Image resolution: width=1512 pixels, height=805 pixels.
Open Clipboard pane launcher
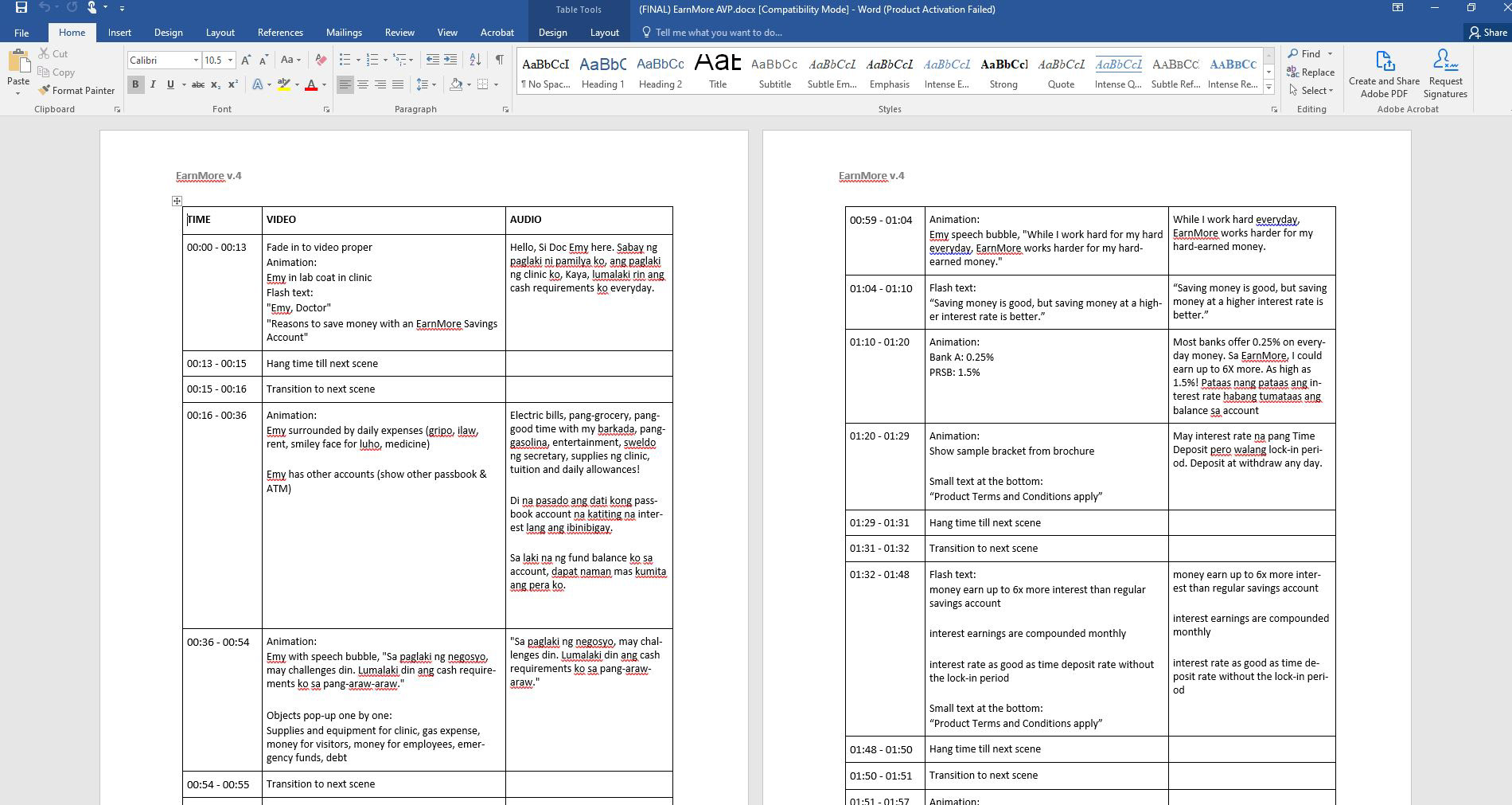117,110
